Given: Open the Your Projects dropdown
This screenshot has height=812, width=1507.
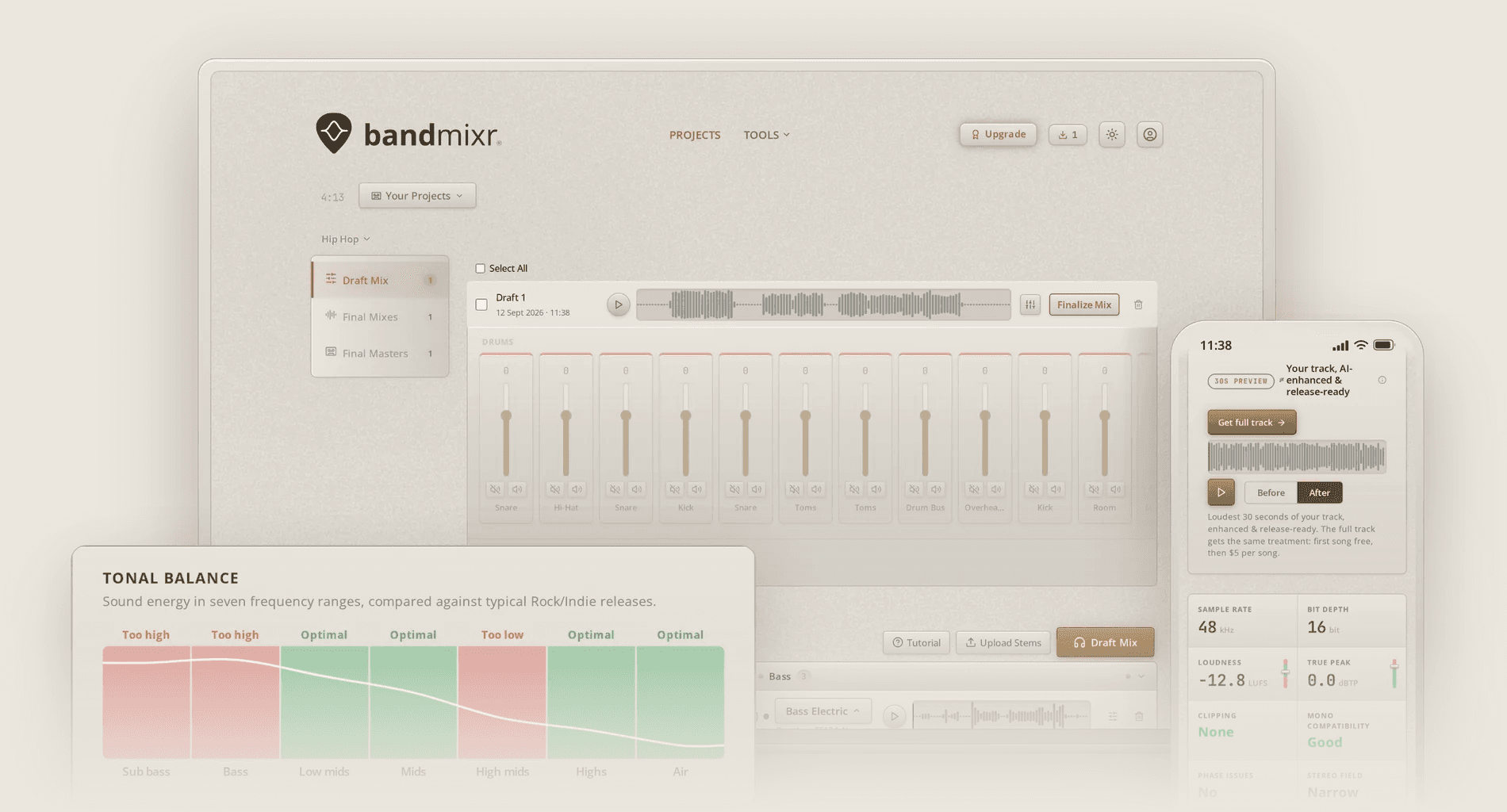Looking at the screenshot, I should [x=417, y=196].
